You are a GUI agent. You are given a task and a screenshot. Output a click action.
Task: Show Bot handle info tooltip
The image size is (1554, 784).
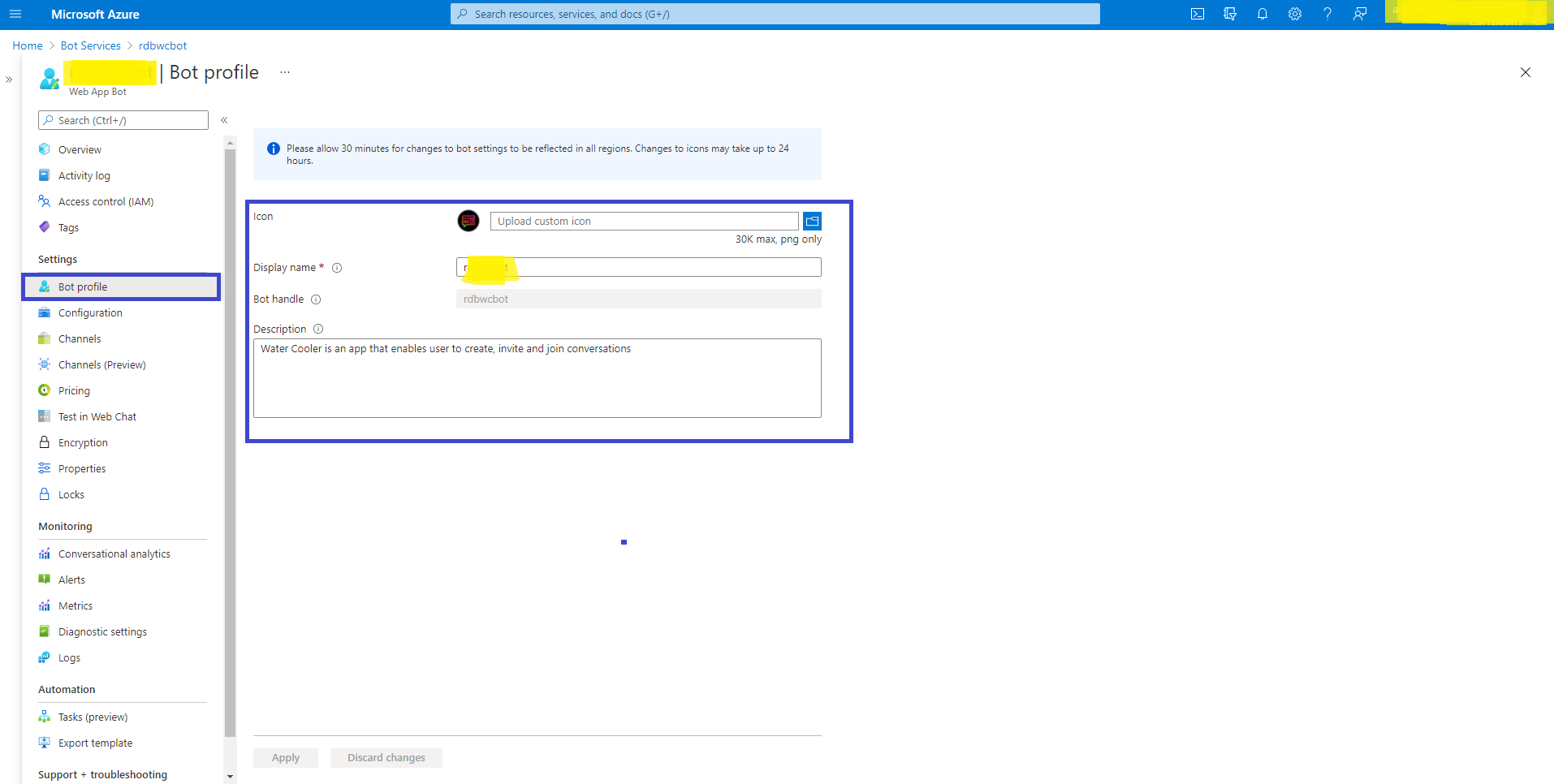316,299
